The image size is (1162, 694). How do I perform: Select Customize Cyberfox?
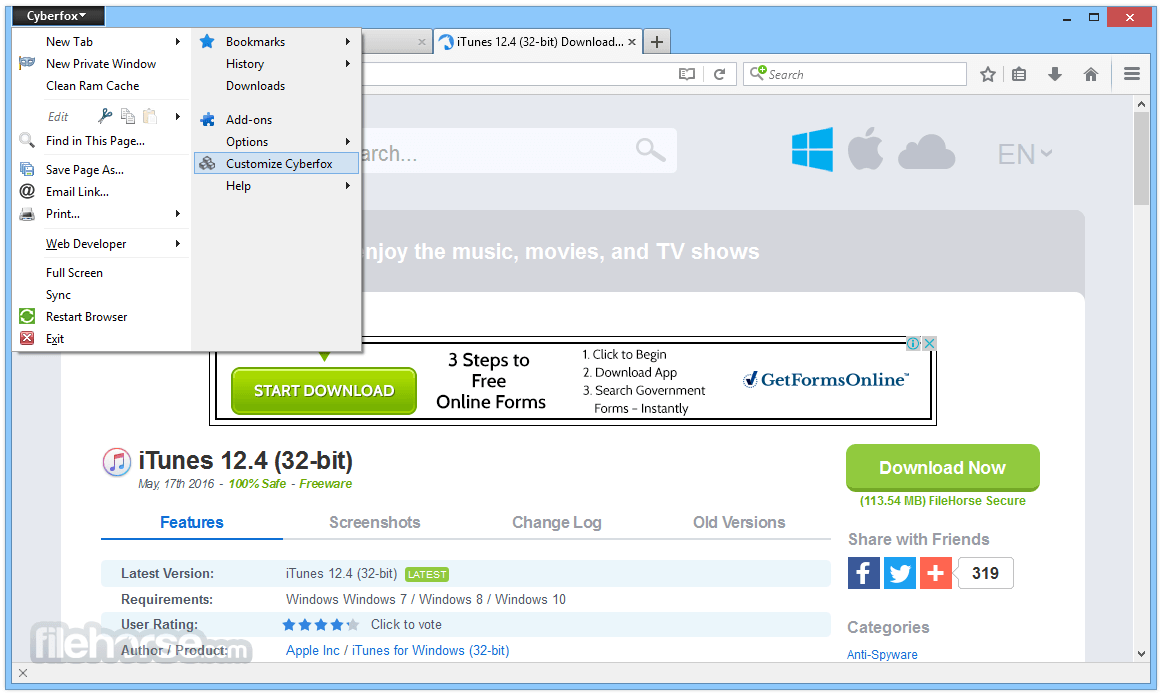point(276,164)
